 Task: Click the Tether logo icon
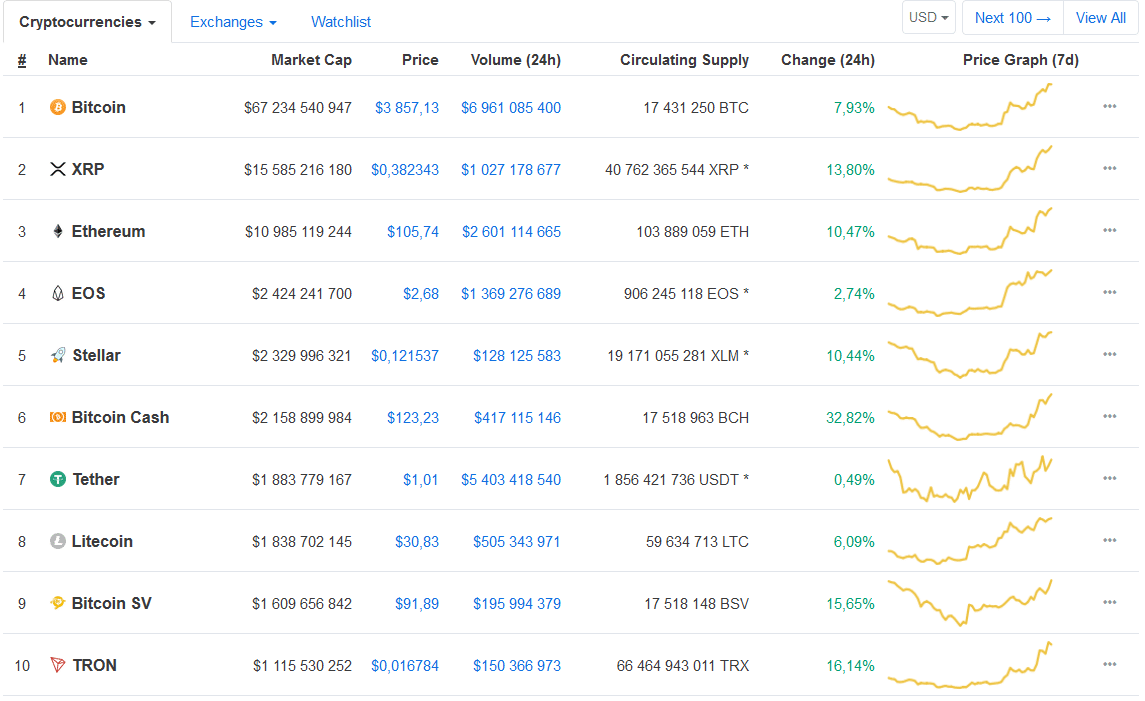coord(58,479)
